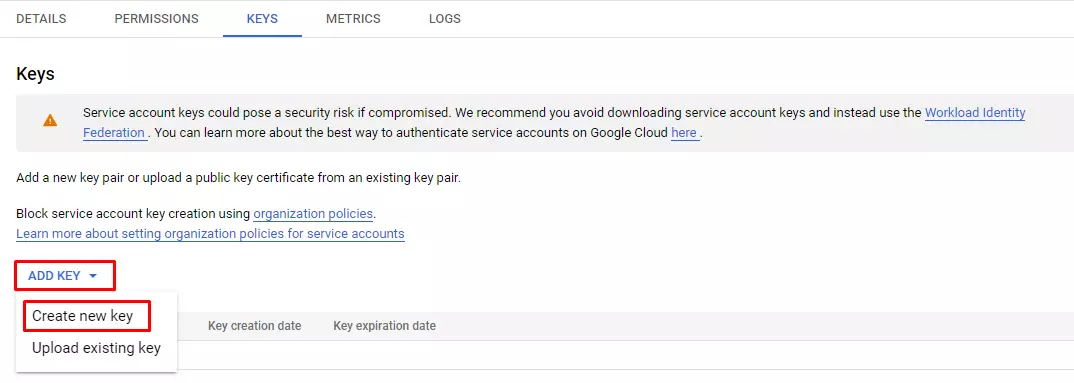1074x383 pixels.
Task: Click the ADD KEY button label
Action: pyautogui.click(x=54, y=276)
